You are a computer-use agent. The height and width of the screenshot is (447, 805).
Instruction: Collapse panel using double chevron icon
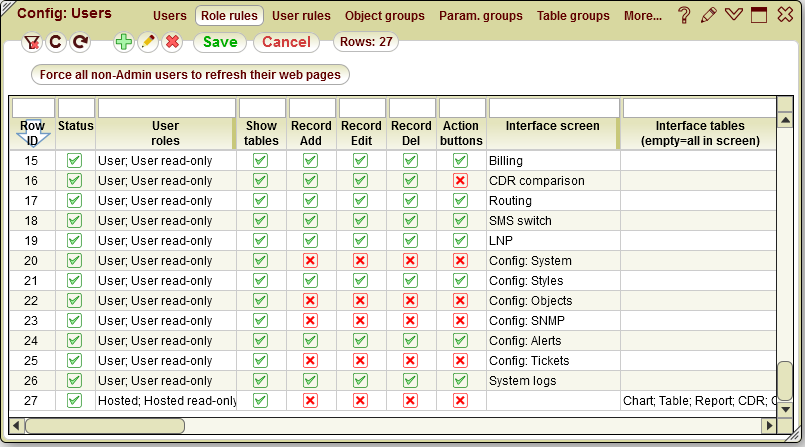[x=734, y=16]
